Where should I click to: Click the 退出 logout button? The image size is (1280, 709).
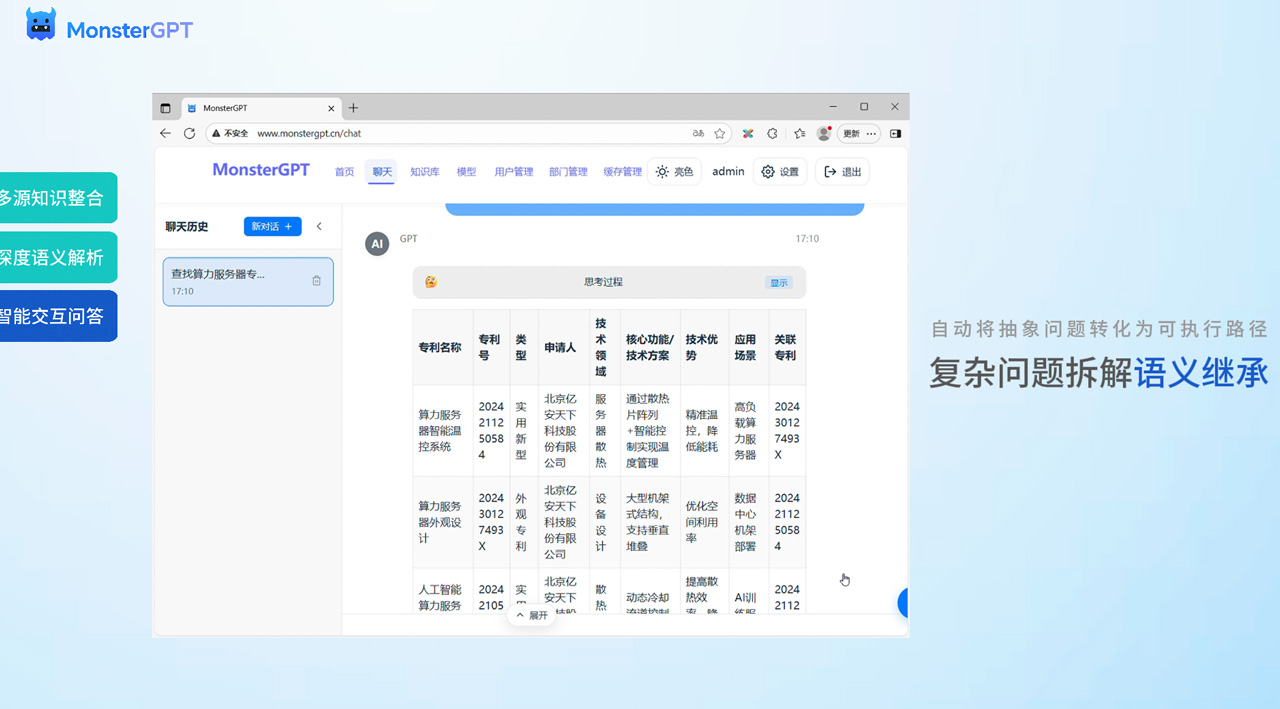842,172
